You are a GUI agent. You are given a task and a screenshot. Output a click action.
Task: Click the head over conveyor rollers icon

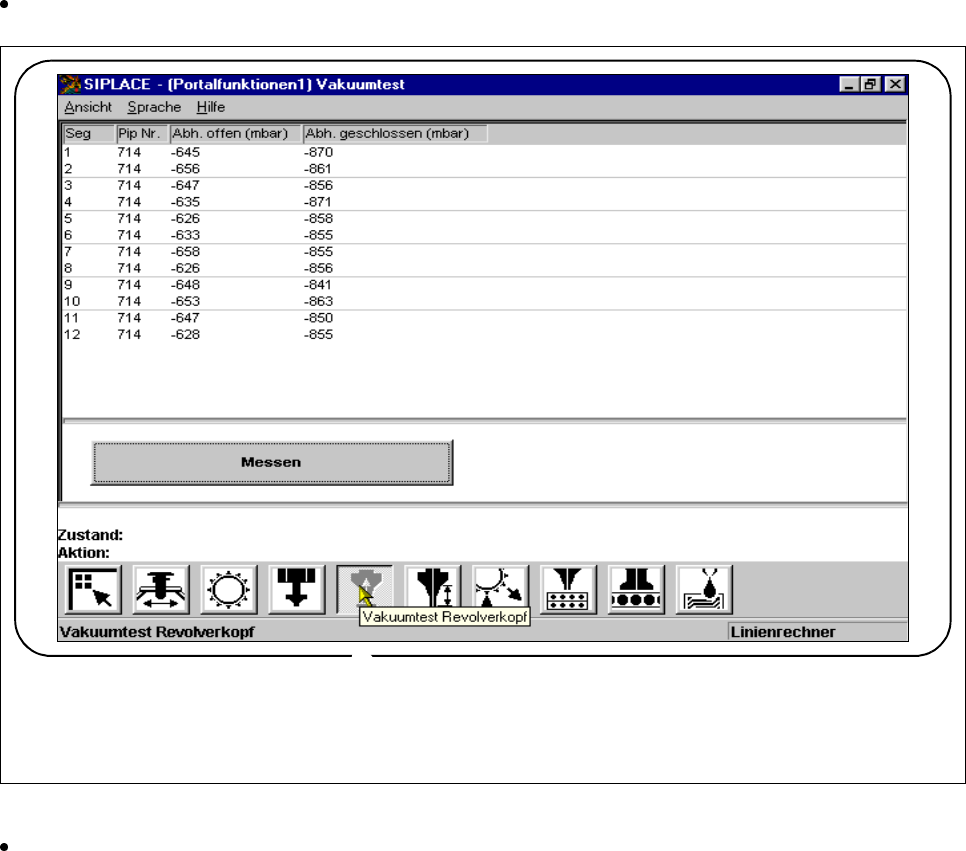point(636,590)
